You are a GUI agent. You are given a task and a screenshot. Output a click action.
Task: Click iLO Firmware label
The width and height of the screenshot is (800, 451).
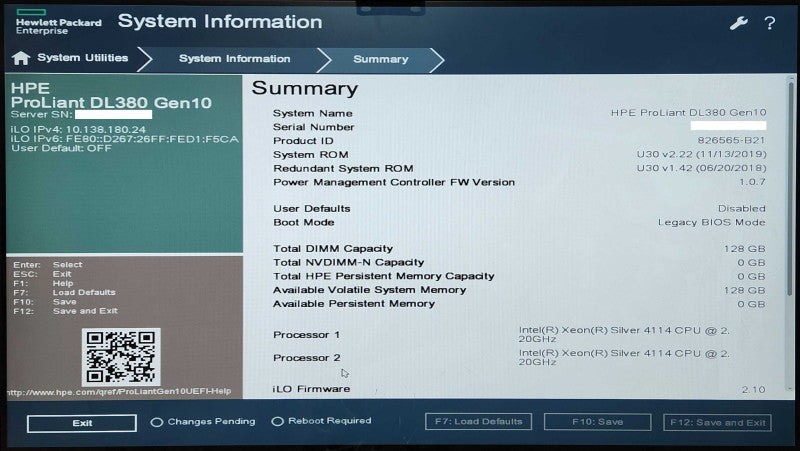point(311,389)
